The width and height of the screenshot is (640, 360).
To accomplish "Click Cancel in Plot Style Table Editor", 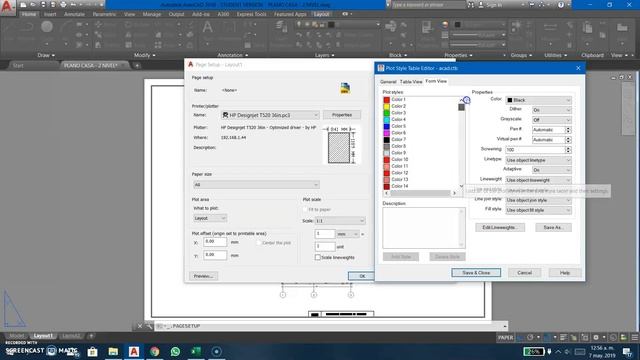I will coord(524,273).
